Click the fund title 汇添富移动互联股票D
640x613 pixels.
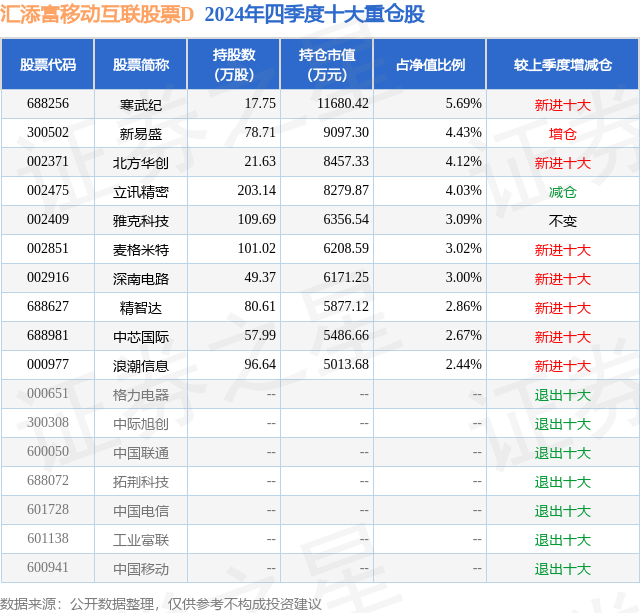97,15
